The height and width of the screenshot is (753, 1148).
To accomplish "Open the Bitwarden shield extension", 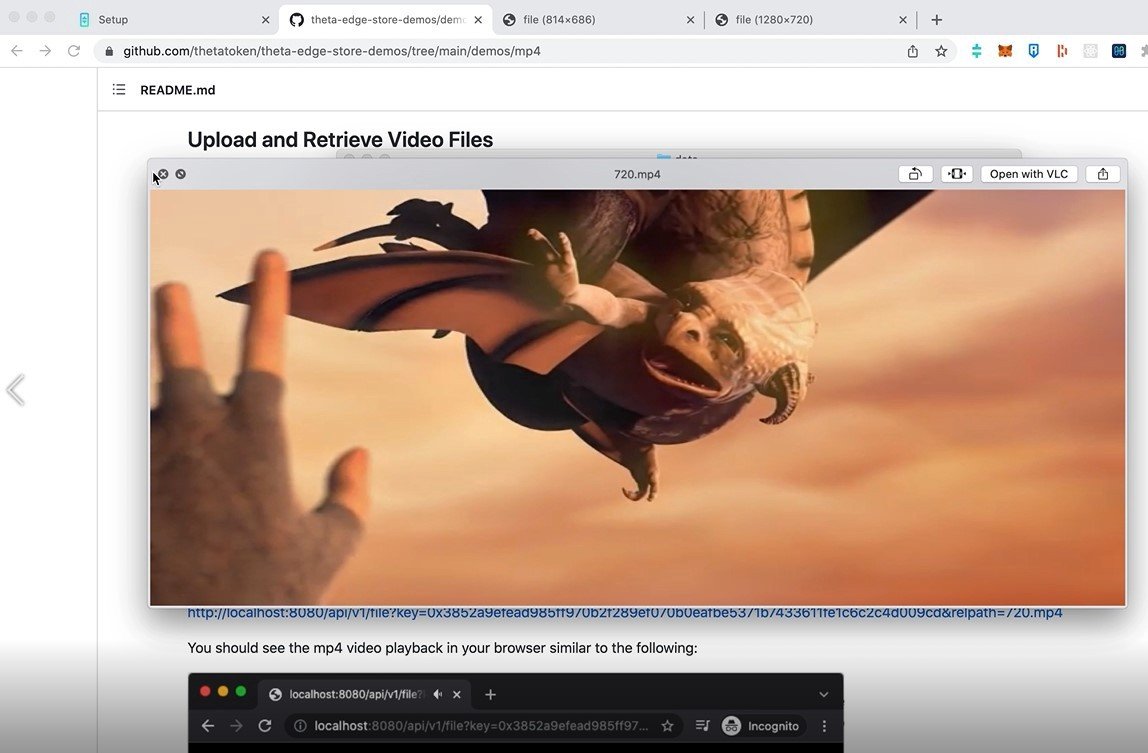I will pyautogui.click(x=1033, y=51).
